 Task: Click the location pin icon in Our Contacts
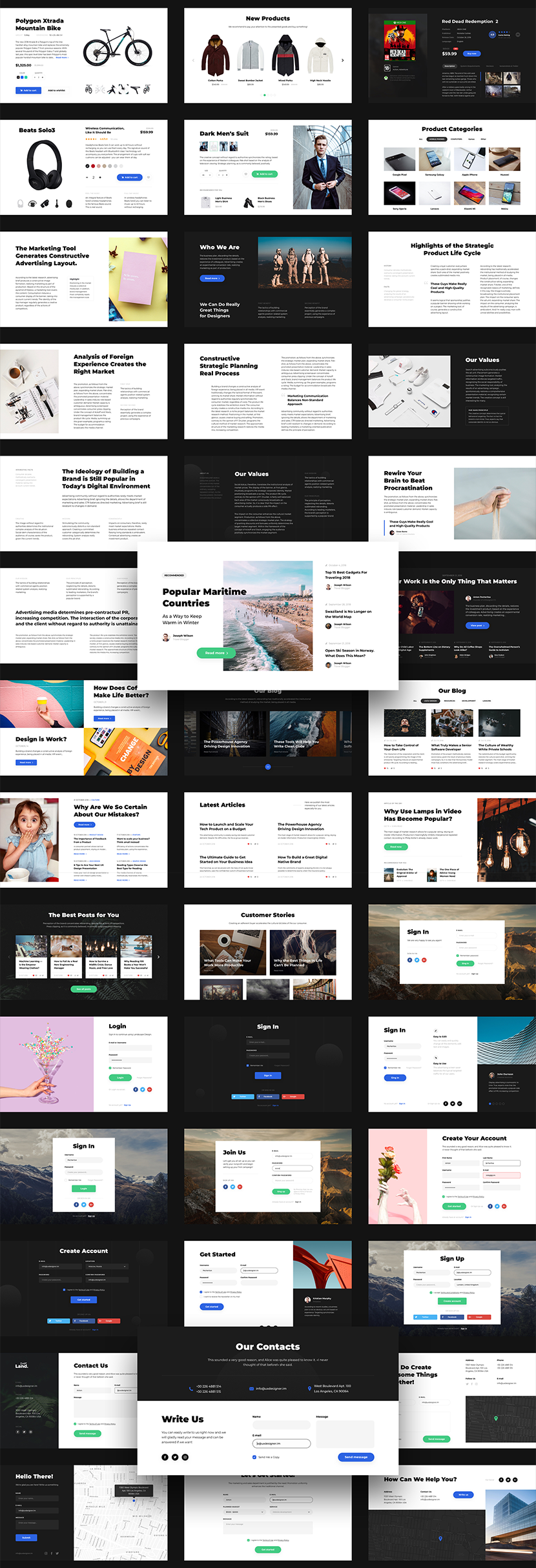[x=308, y=1389]
